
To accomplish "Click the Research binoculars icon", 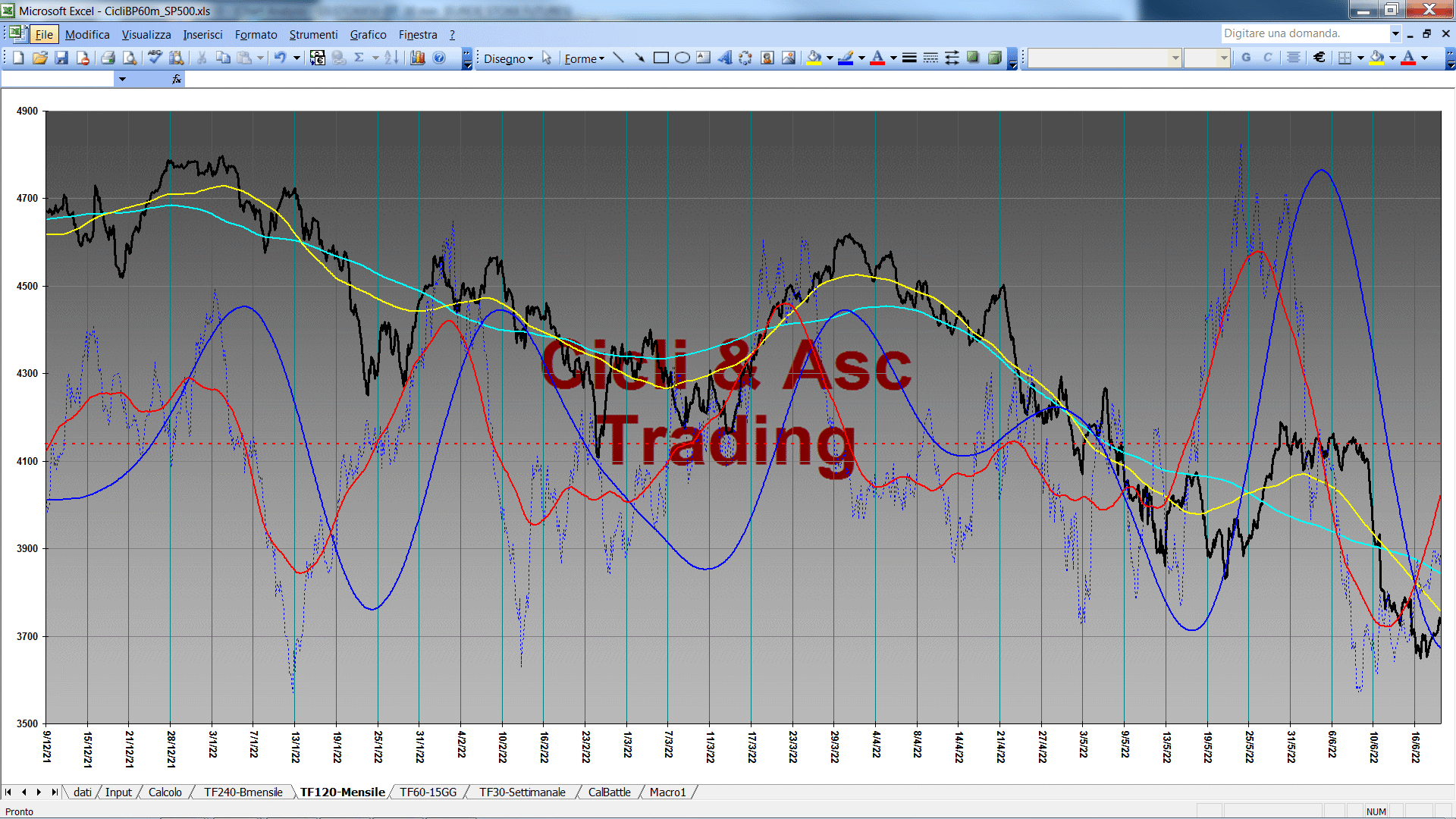I will (176, 58).
